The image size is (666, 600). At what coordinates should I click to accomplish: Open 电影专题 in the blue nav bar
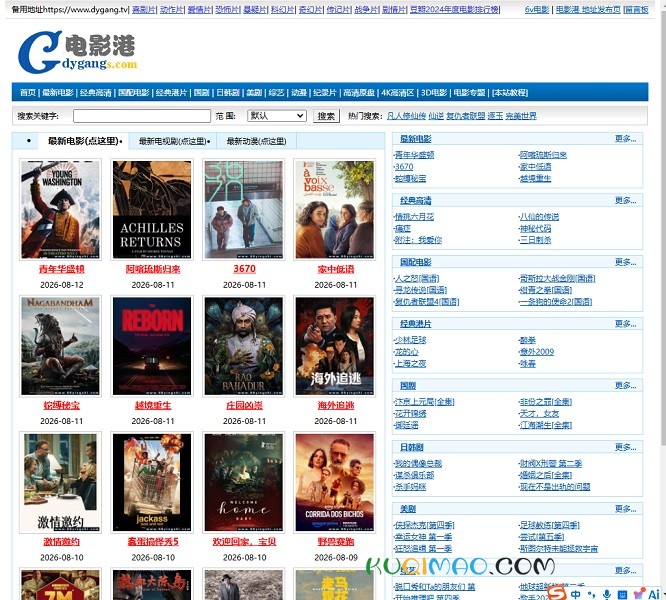click(x=469, y=93)
